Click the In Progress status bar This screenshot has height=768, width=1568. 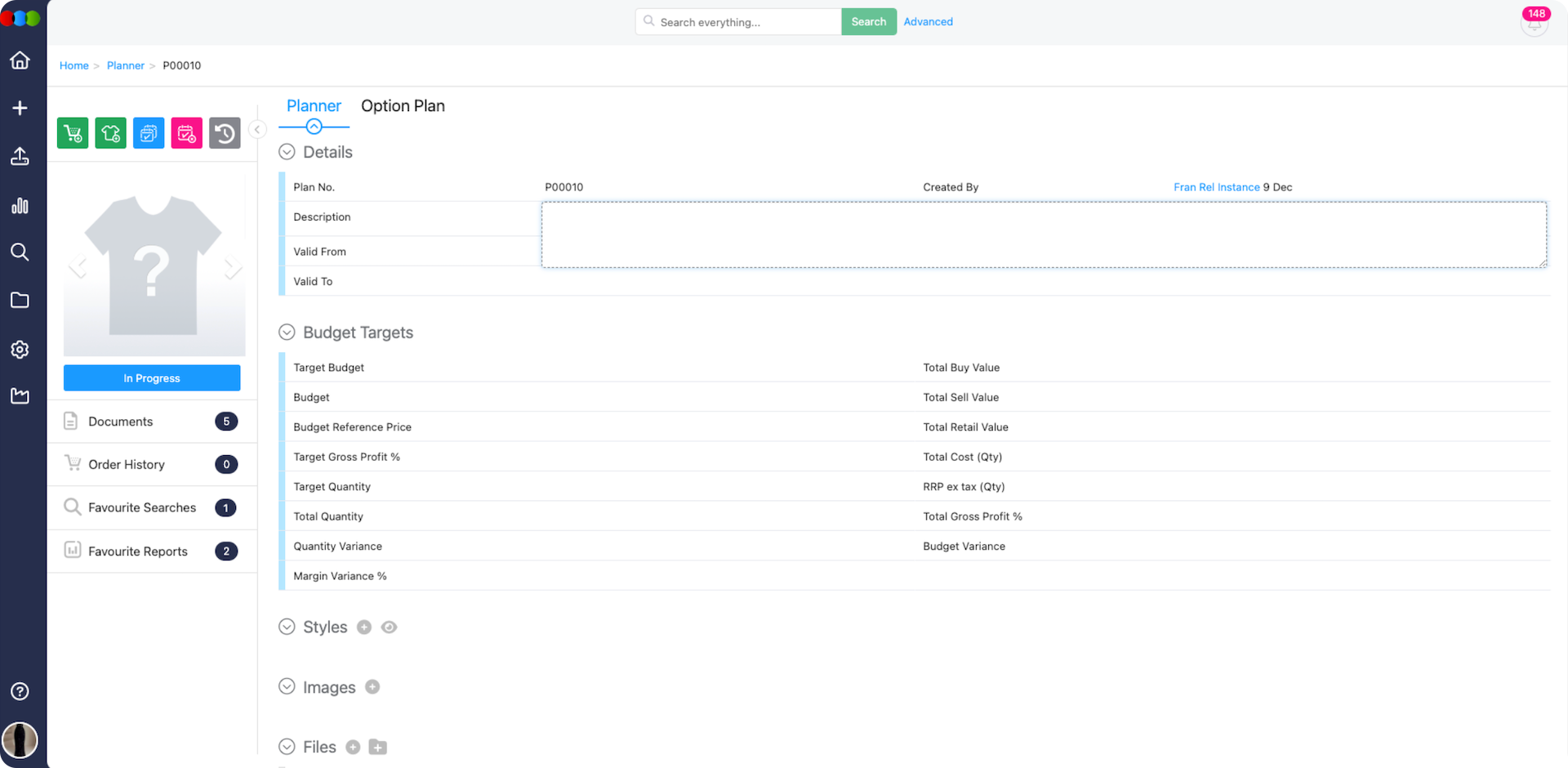point(152,378)
